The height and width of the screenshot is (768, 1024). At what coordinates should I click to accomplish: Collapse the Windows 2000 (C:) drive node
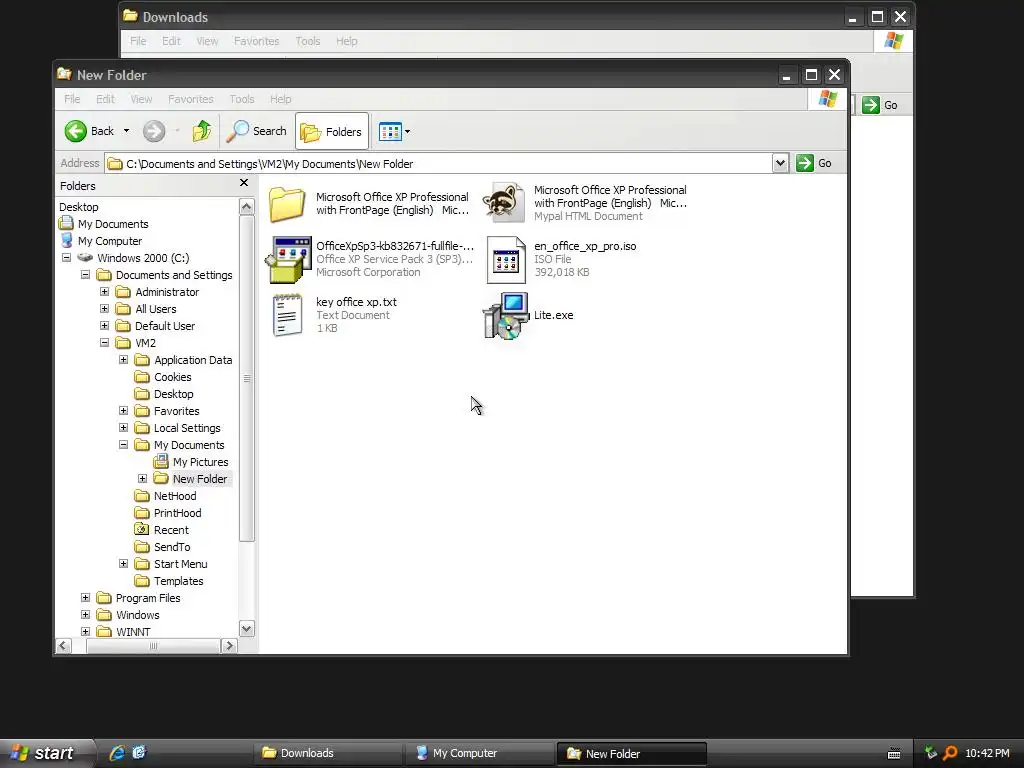(67, 258)
